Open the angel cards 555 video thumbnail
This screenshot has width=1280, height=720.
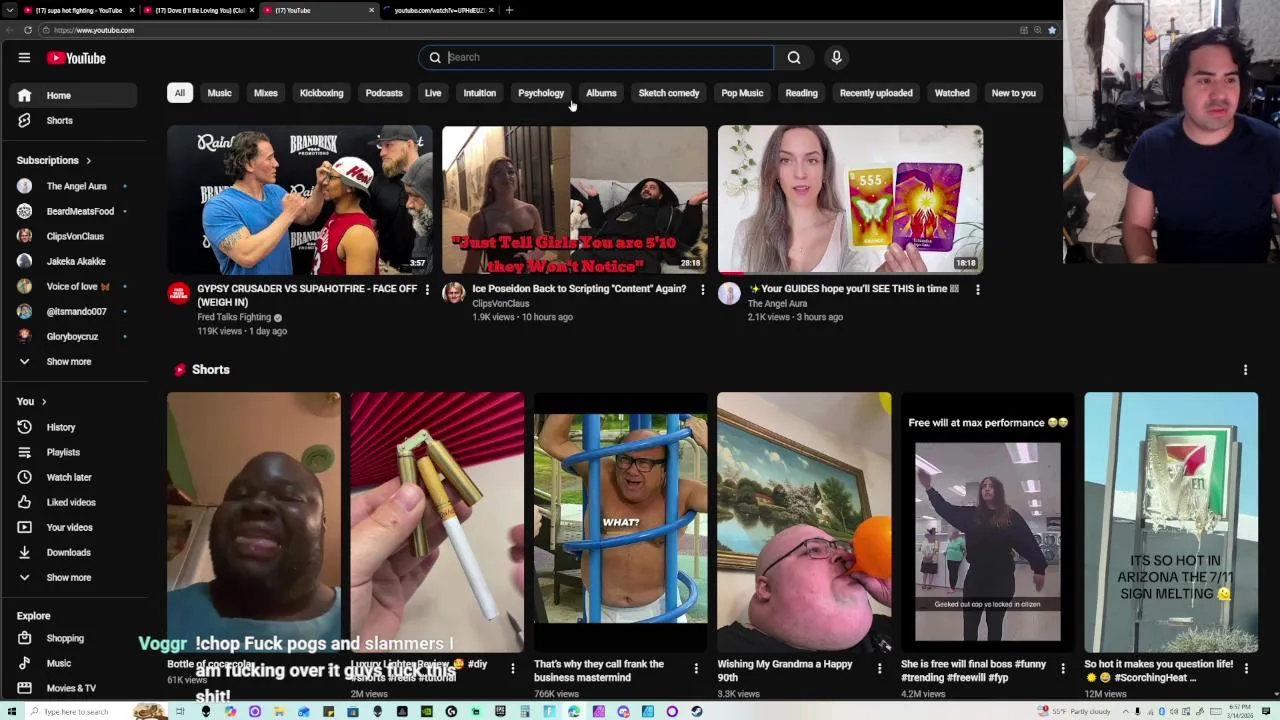pyautogui.click(x=850, y=199)
